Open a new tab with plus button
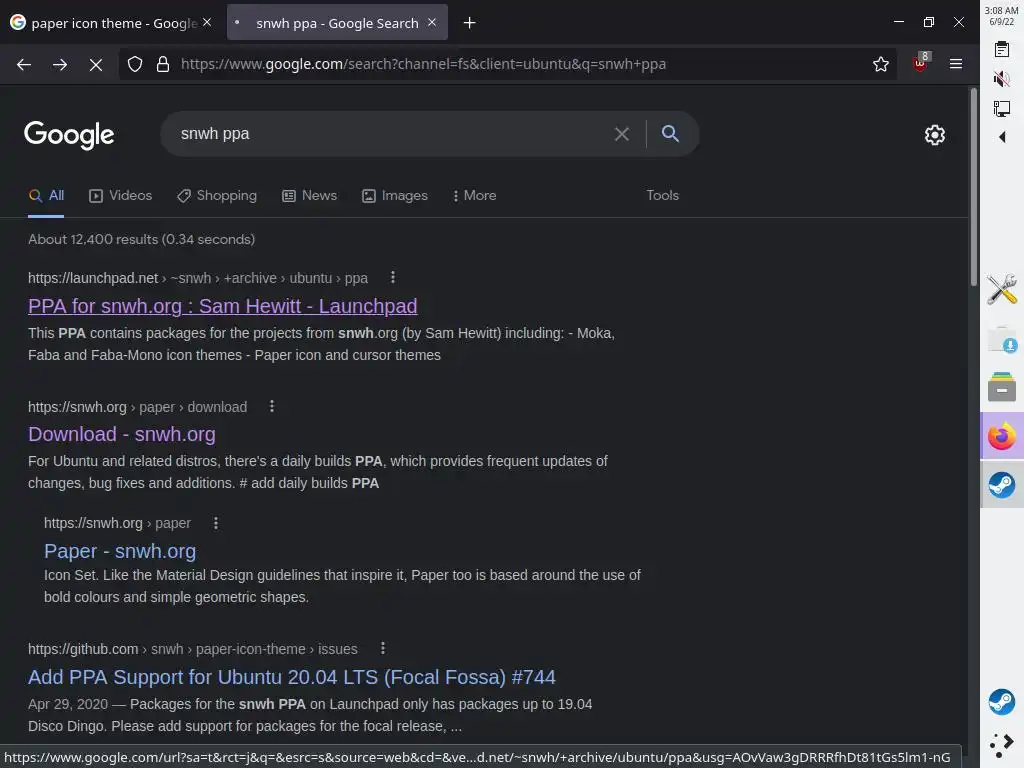1024x768 pixels. (469, 23)
